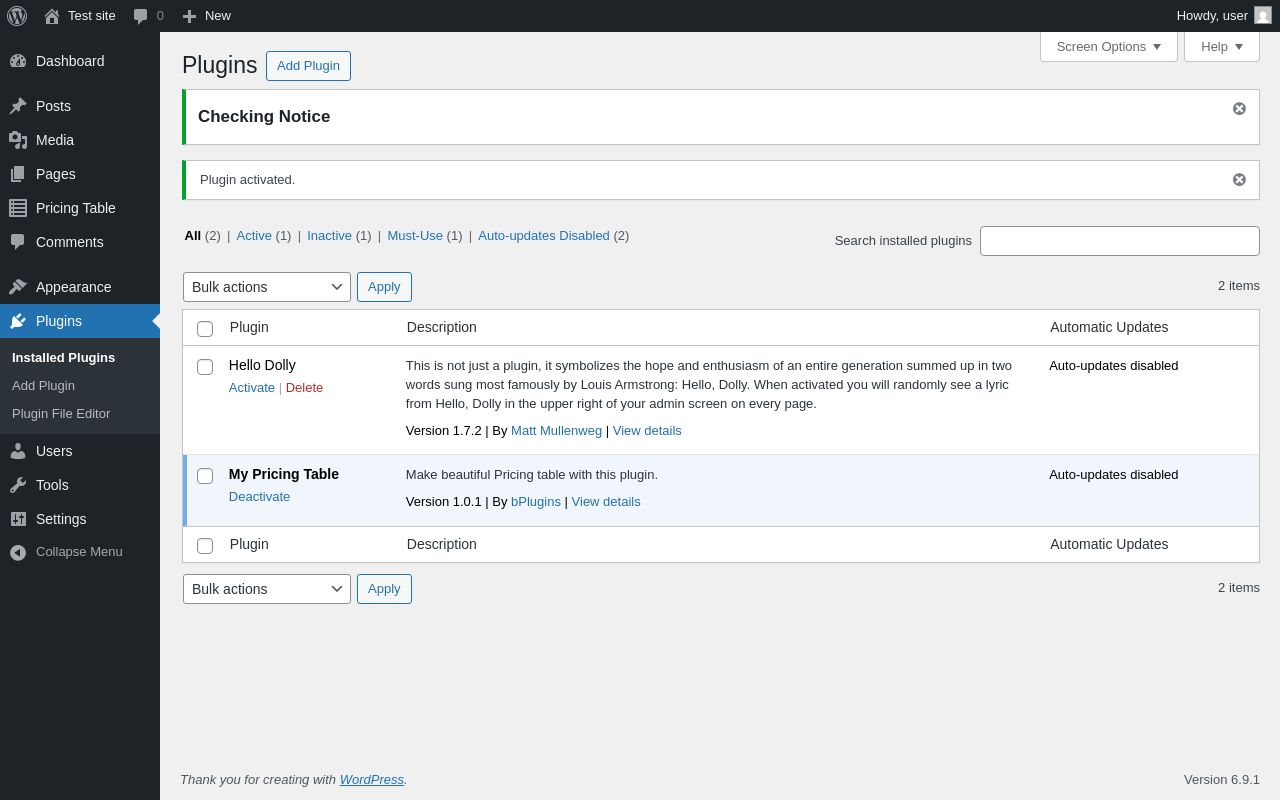Click the Collapse Menu arrow icon
The width and height of the screenshot is (1280, 800).
tap(18, 552)
